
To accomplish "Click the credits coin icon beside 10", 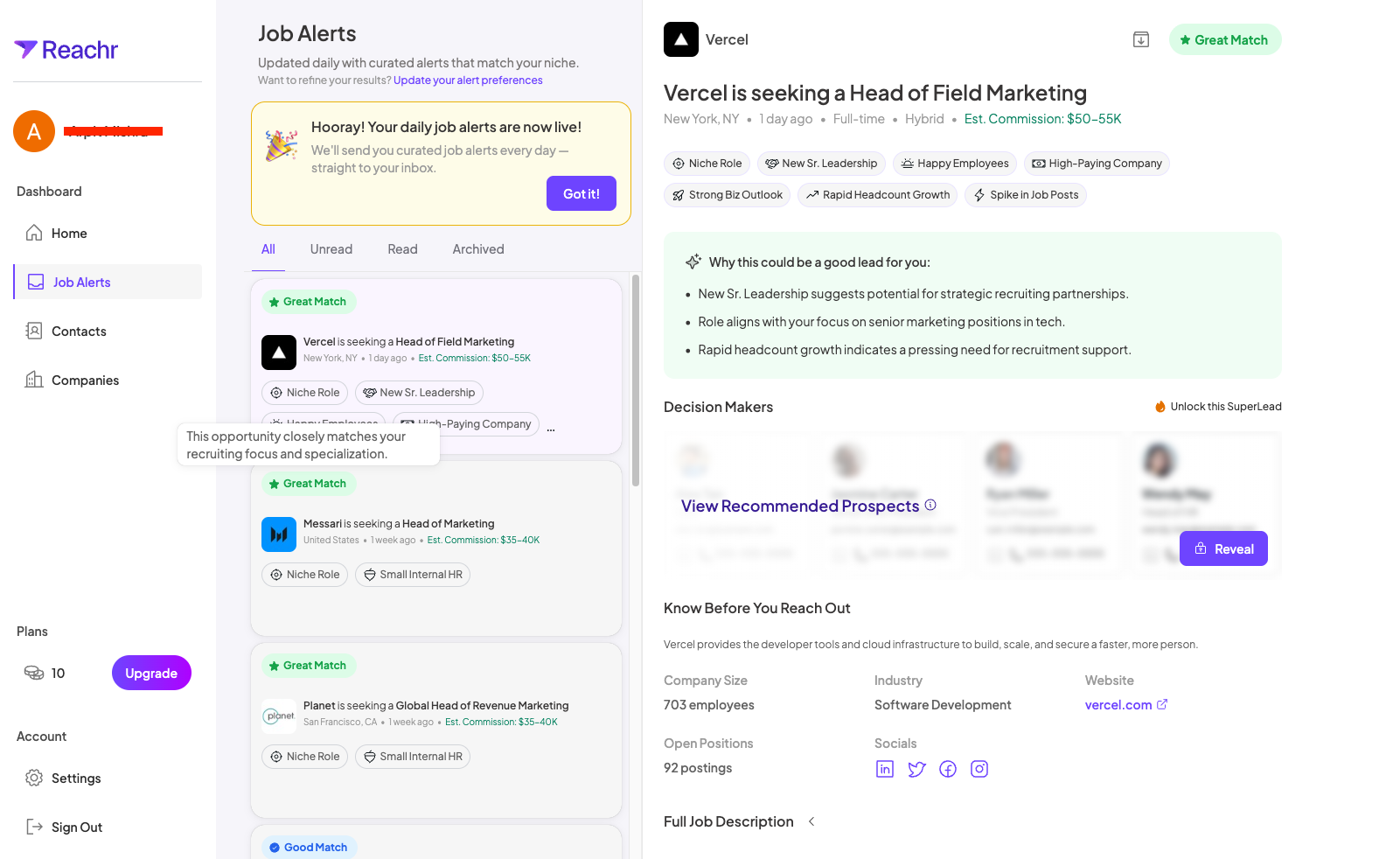I will click(x=34, y=673).
